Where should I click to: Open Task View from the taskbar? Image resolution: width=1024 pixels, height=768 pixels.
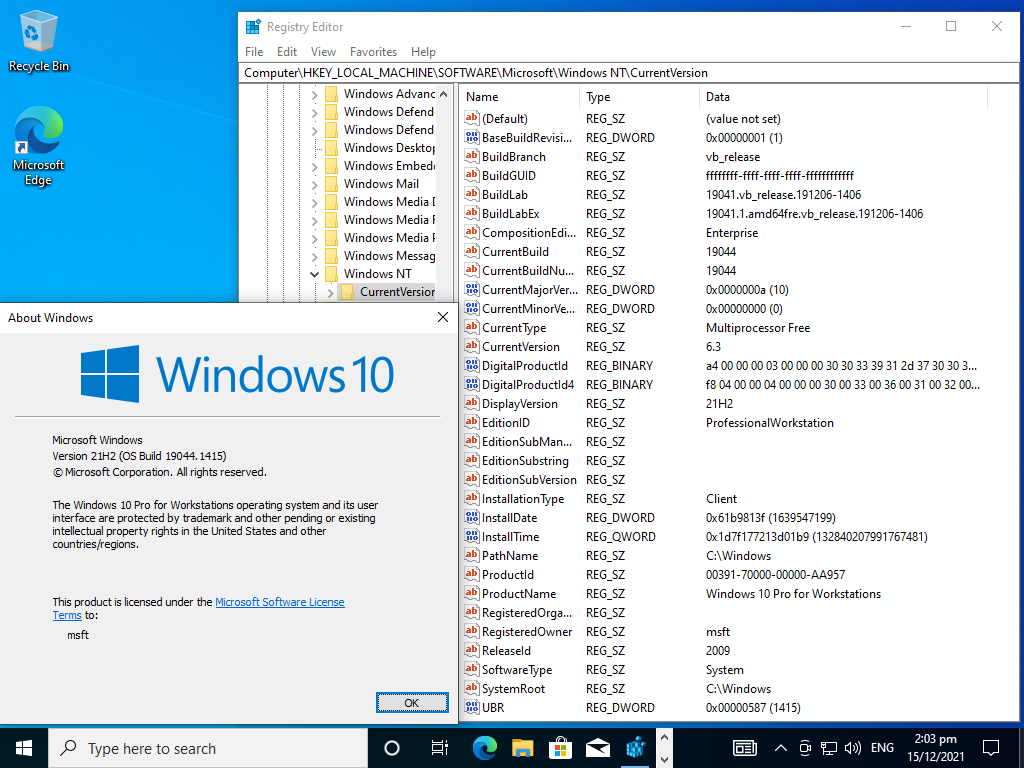click(x=440, y=748)
